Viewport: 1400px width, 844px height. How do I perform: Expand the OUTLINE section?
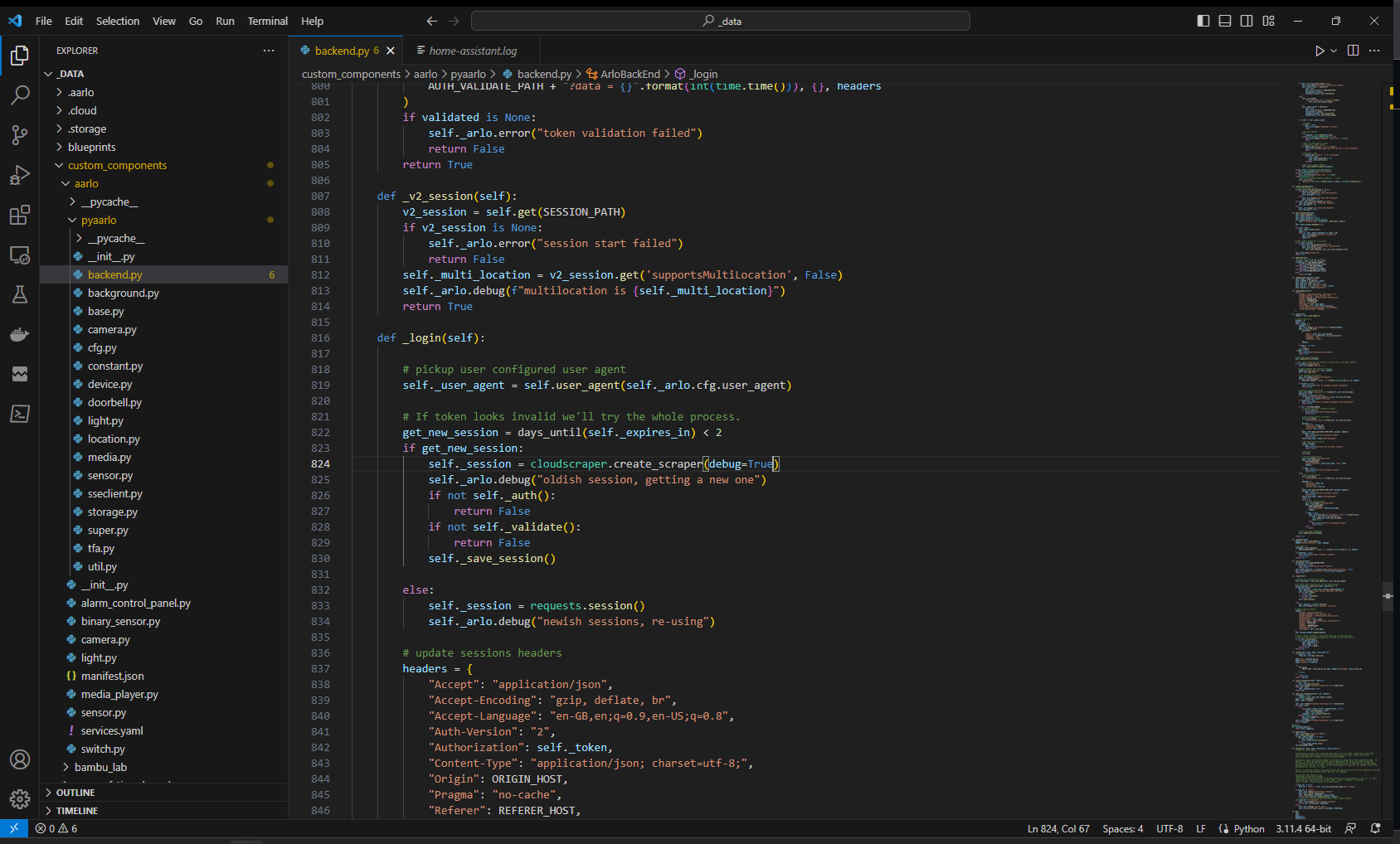[x=75, y=793]
